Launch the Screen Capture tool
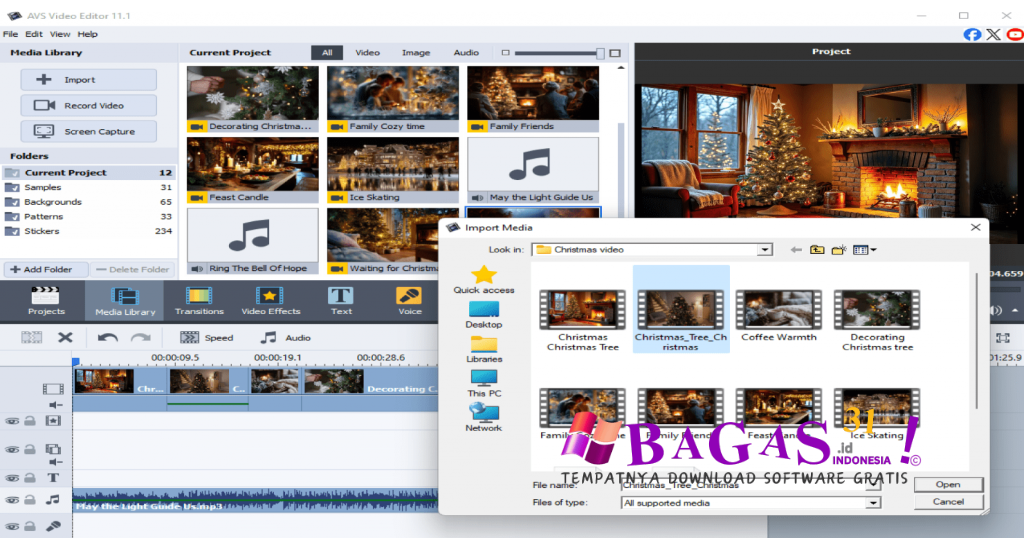Viewport: 1024px width, 538px height. coord(89,131)
